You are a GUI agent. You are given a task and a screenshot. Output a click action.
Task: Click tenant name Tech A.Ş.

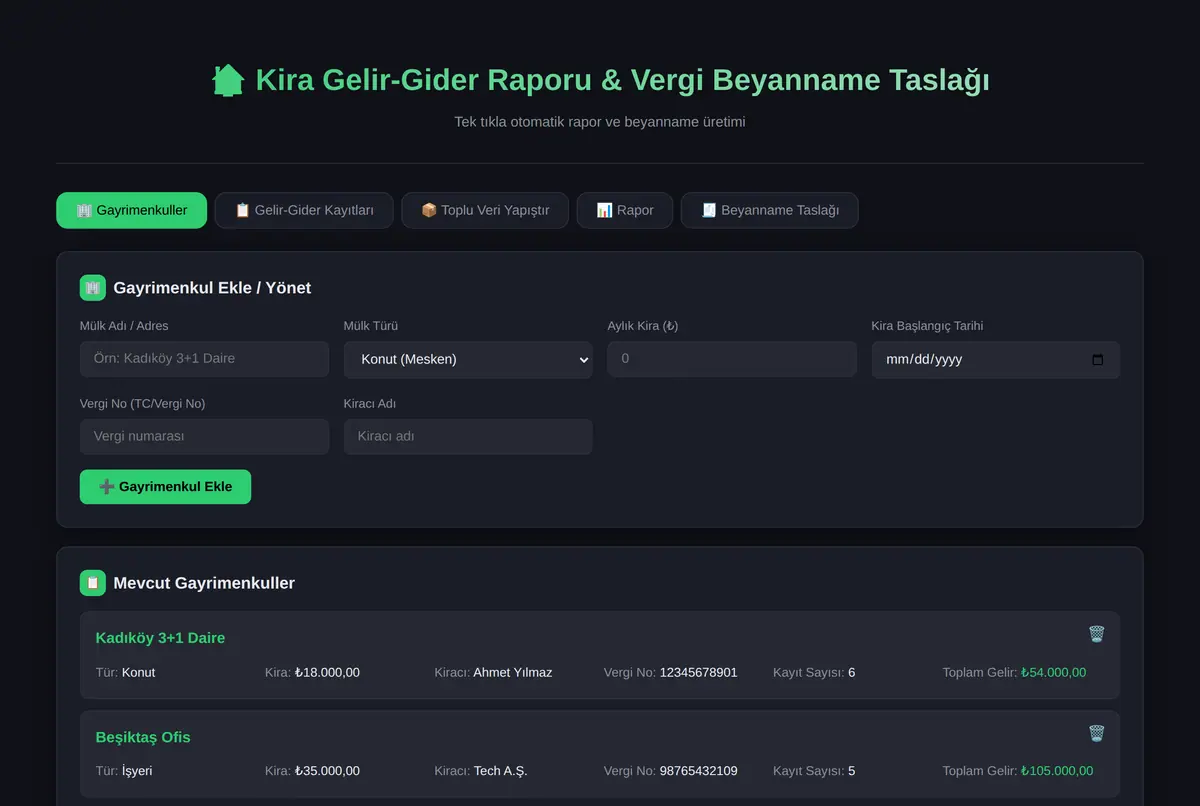pyautogui.click(x=500, y=771)
